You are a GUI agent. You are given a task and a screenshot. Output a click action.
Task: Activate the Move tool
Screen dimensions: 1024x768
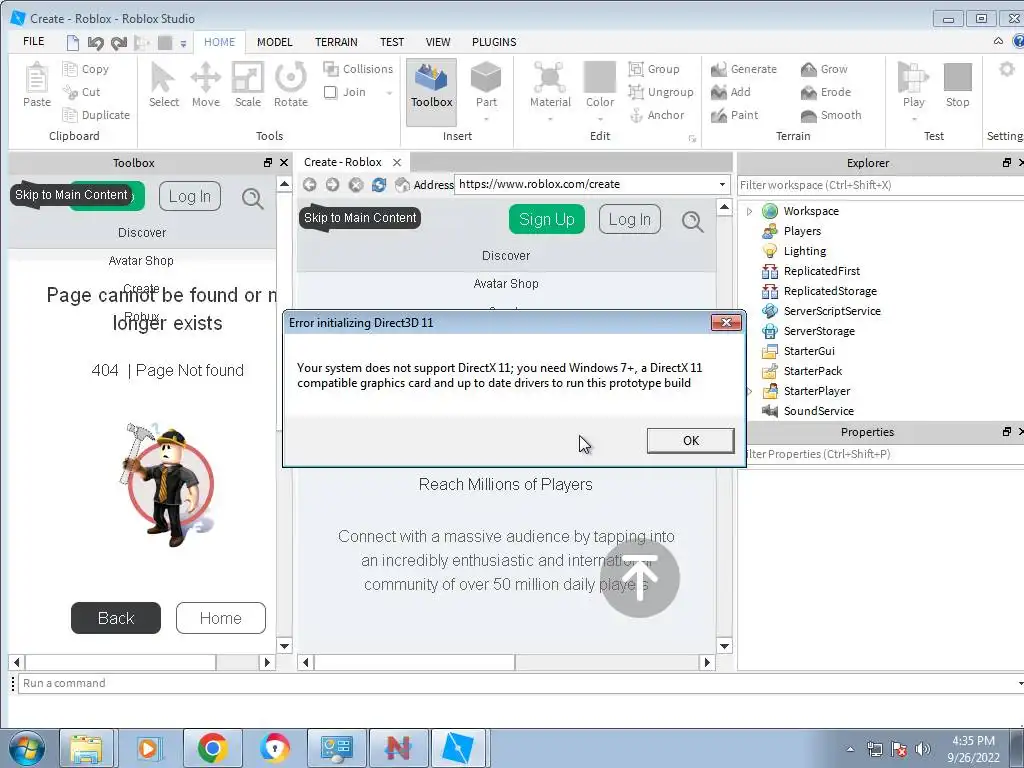pos(206,85)
